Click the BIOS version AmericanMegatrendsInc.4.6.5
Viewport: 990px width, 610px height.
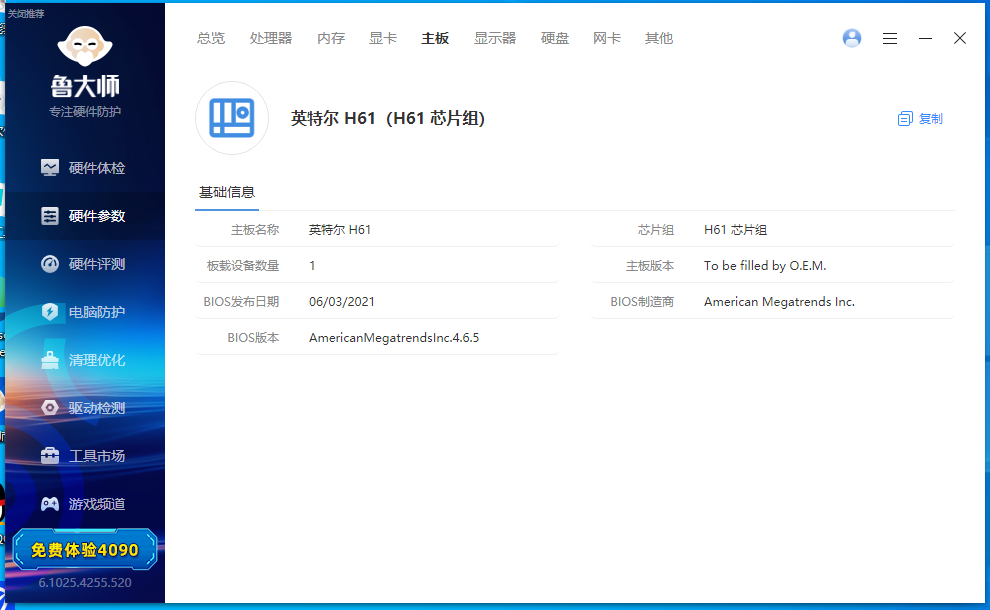click(394, 338)
